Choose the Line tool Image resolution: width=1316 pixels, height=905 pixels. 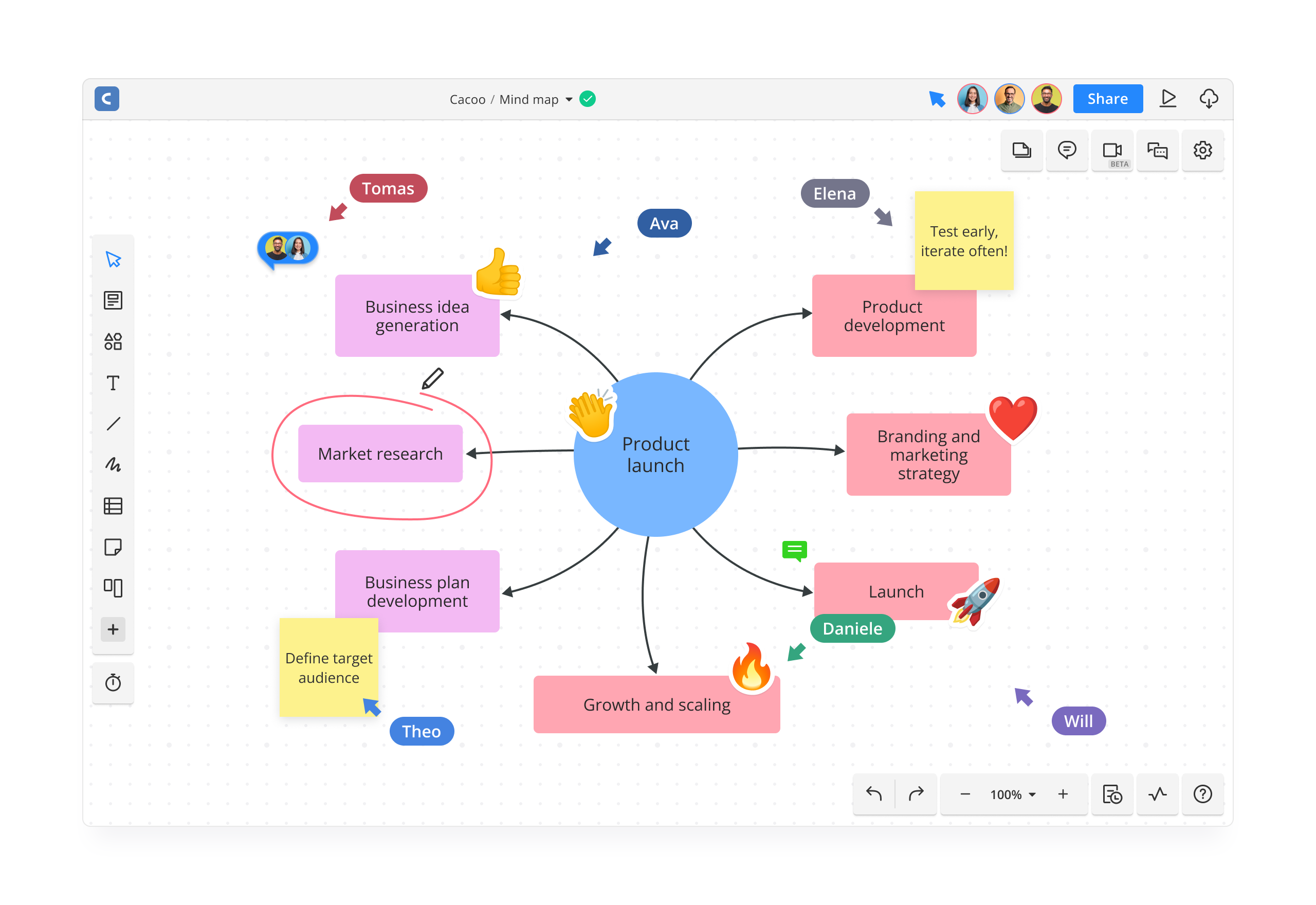pos(113,424)
